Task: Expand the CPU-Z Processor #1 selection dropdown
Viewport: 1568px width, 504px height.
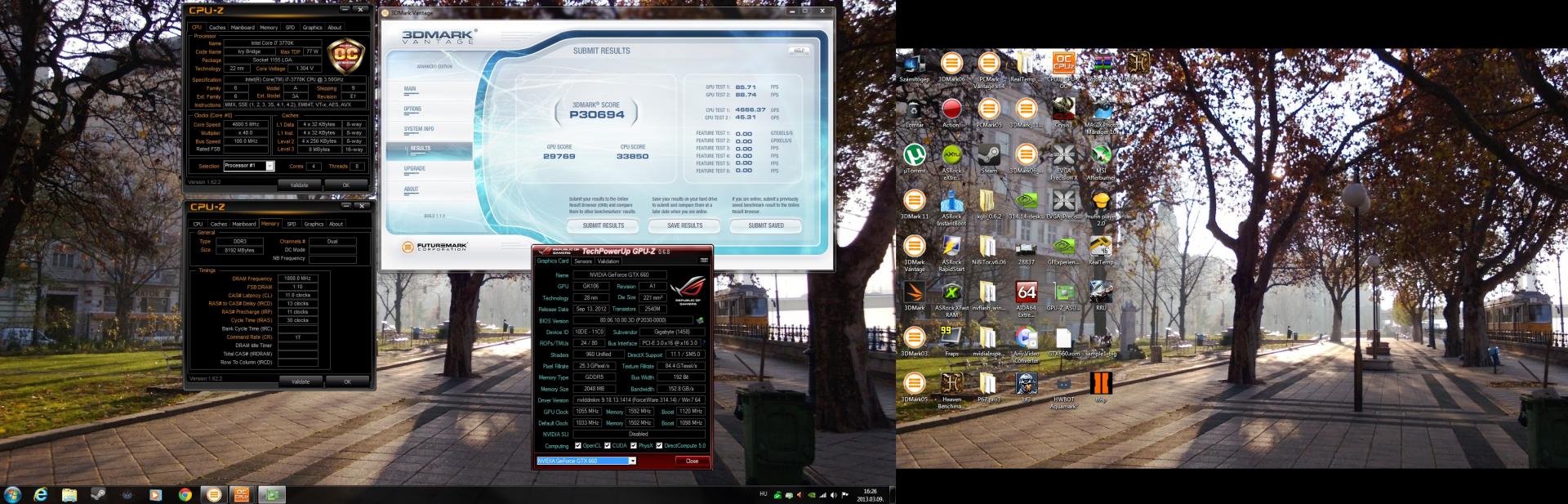Action: point(269,166)
